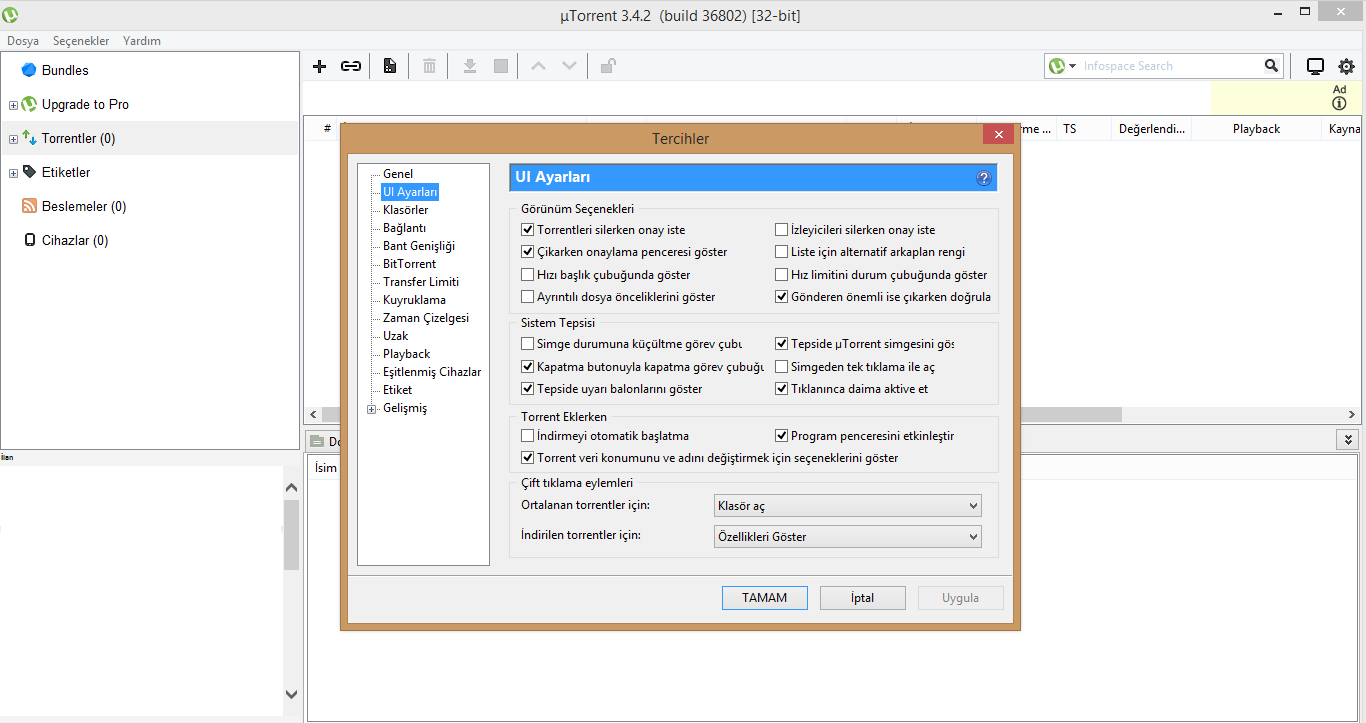The height and width of the screenshot is (723, 1366).
Task: Select Bant Genişliği in preferences tree
Action: tap(419, 246)
